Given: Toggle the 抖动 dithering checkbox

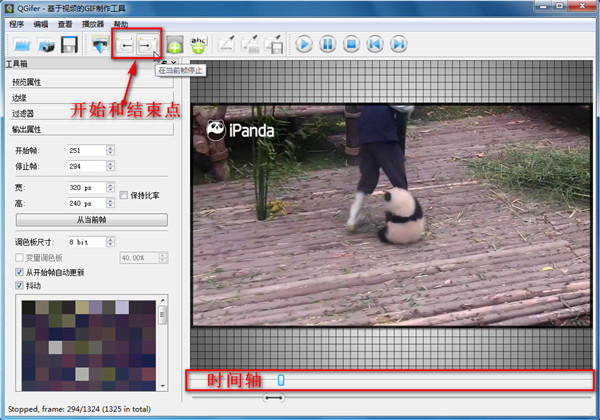Looking at the screenshot, I should coord(19,286).
